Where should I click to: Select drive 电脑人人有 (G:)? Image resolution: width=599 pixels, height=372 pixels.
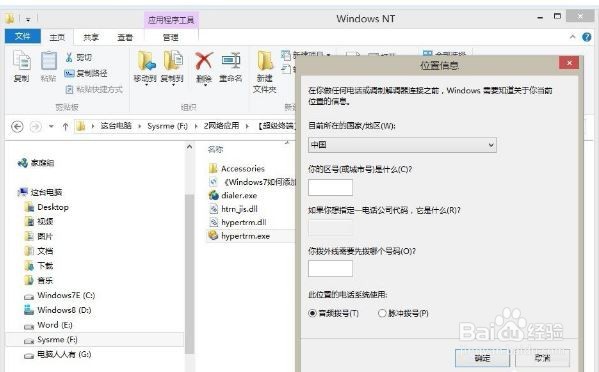click(x=58, y=354)
